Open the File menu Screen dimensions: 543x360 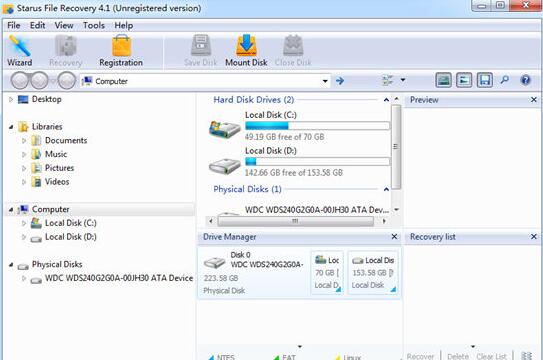pos(14,26)
